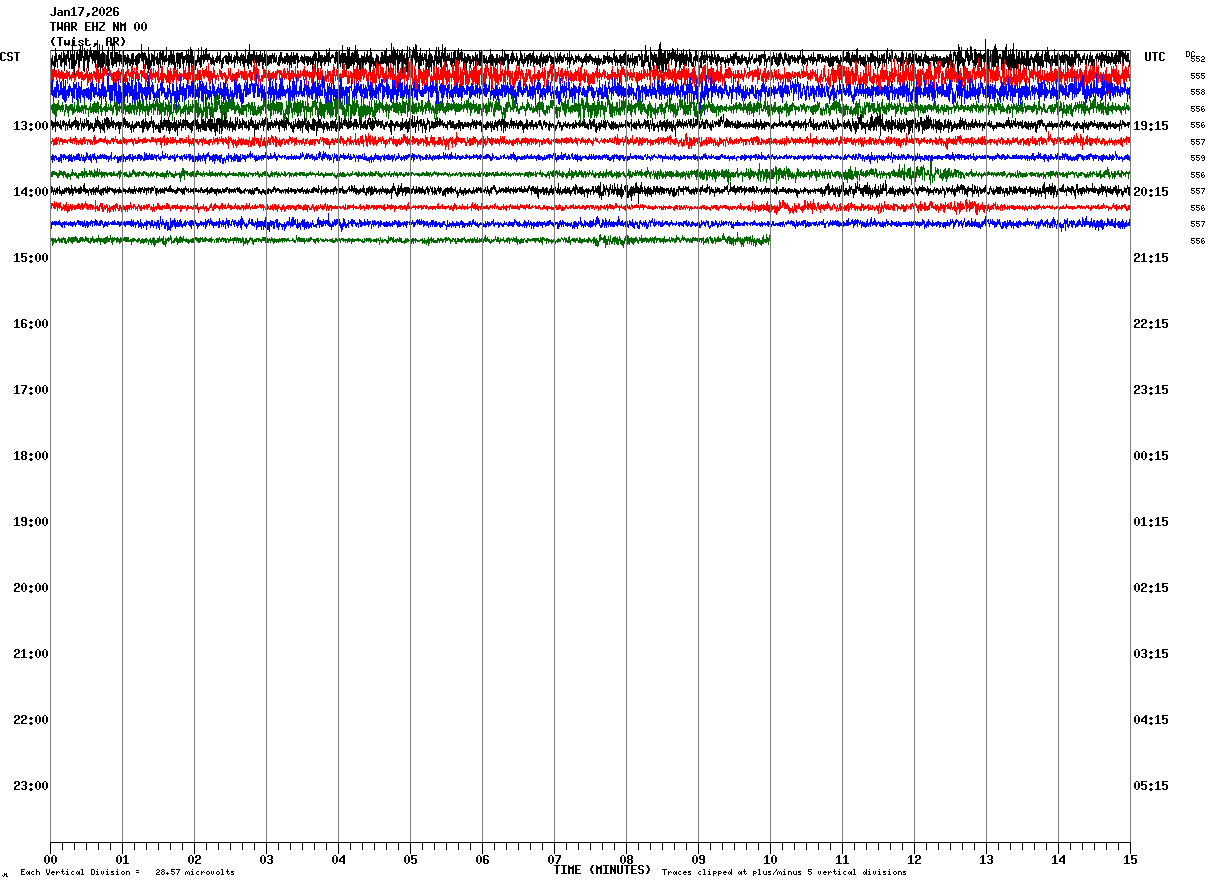Image resolution: width=1210 pixels, height=886 pixels.
Task: Select the 23:00 CST time label
Action: point(31,786)
